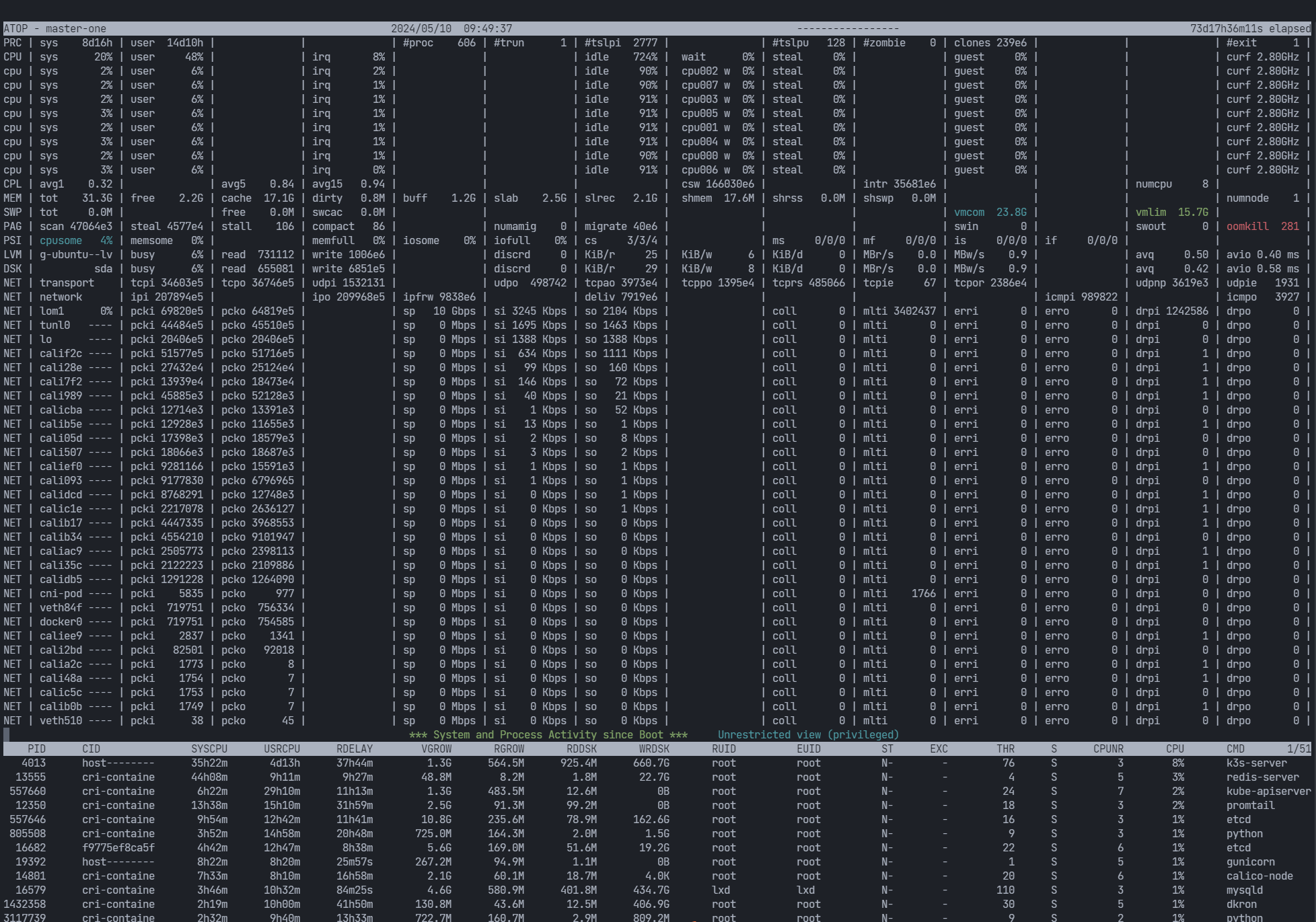Image resolution: width=1316 pixels, height=922 pixels.
Task: Click the red oomkill 281 value
Action: [1262, 226]
